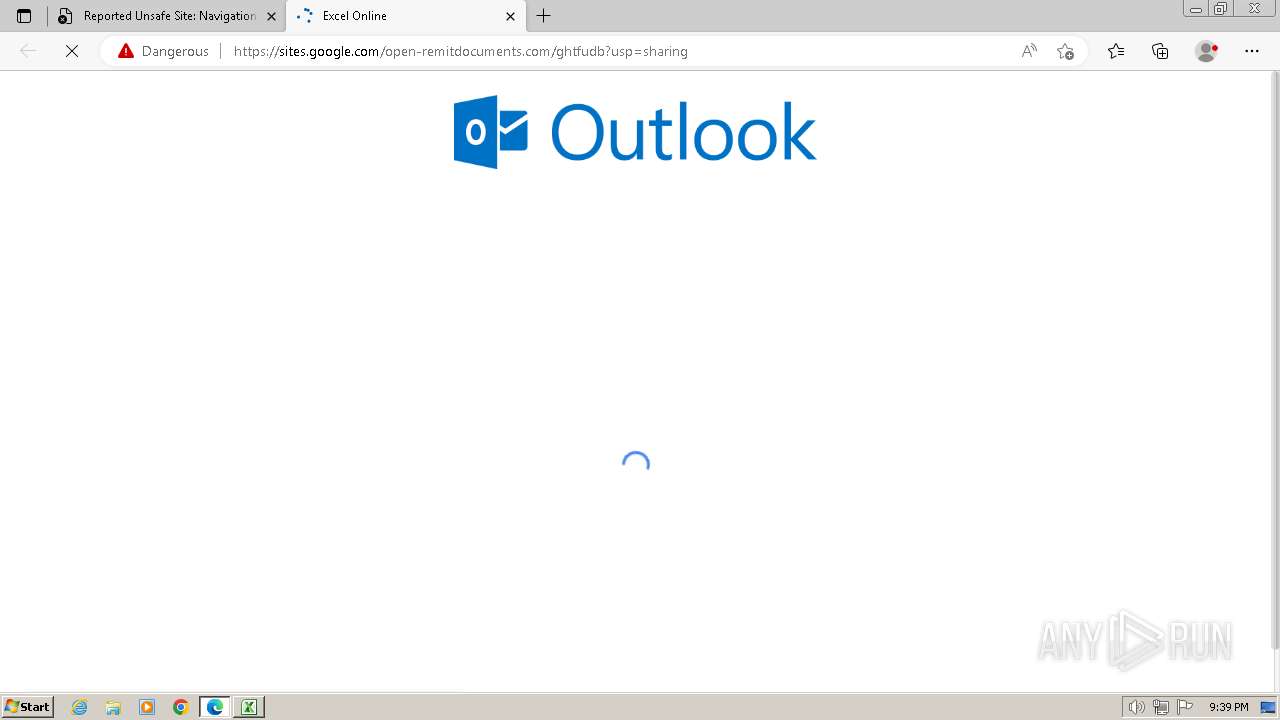
Task: Click the Outlook logo
Action: tap(635, 132)
